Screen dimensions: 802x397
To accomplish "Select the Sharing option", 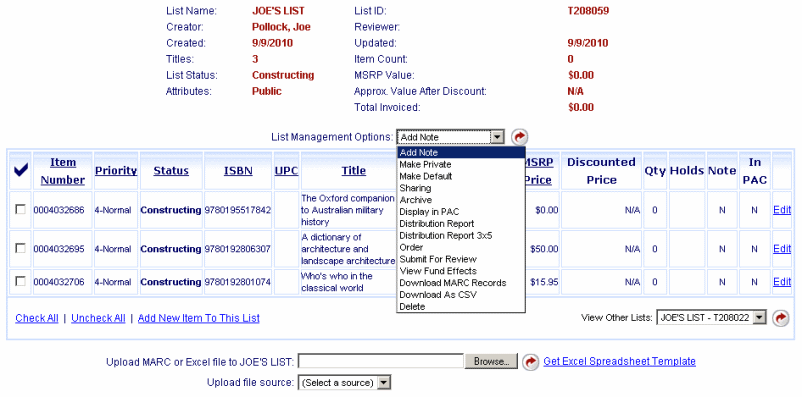I will [x=461, y=188].
